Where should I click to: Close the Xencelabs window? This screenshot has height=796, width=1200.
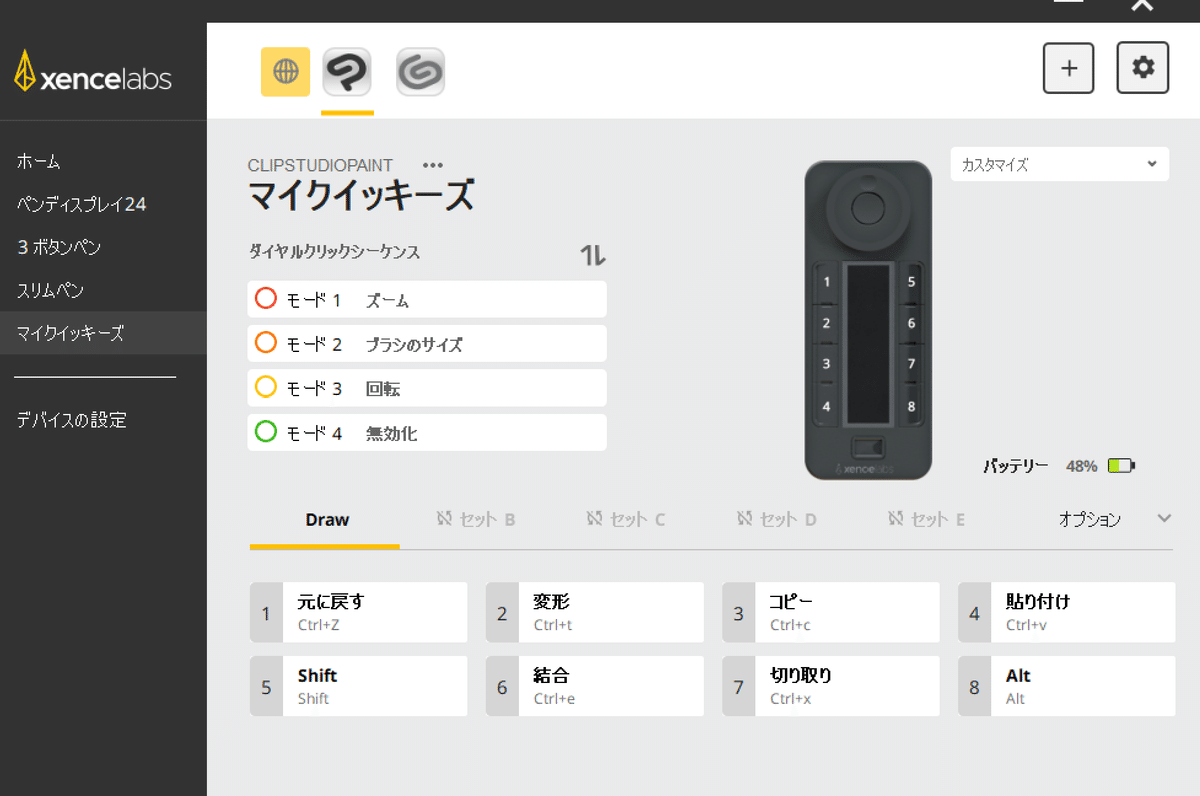coord(1142,5)
